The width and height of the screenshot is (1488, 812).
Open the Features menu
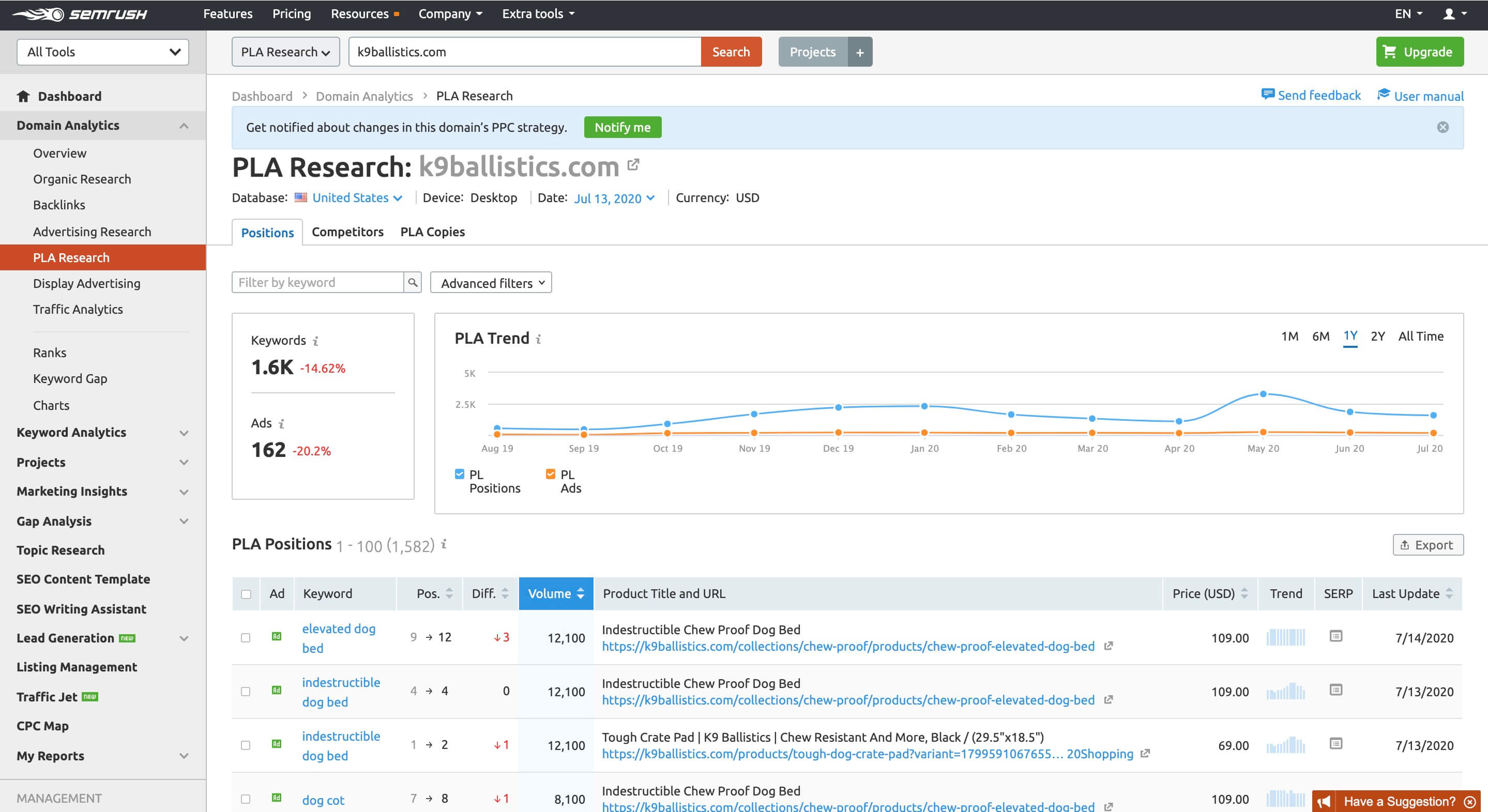227,14
